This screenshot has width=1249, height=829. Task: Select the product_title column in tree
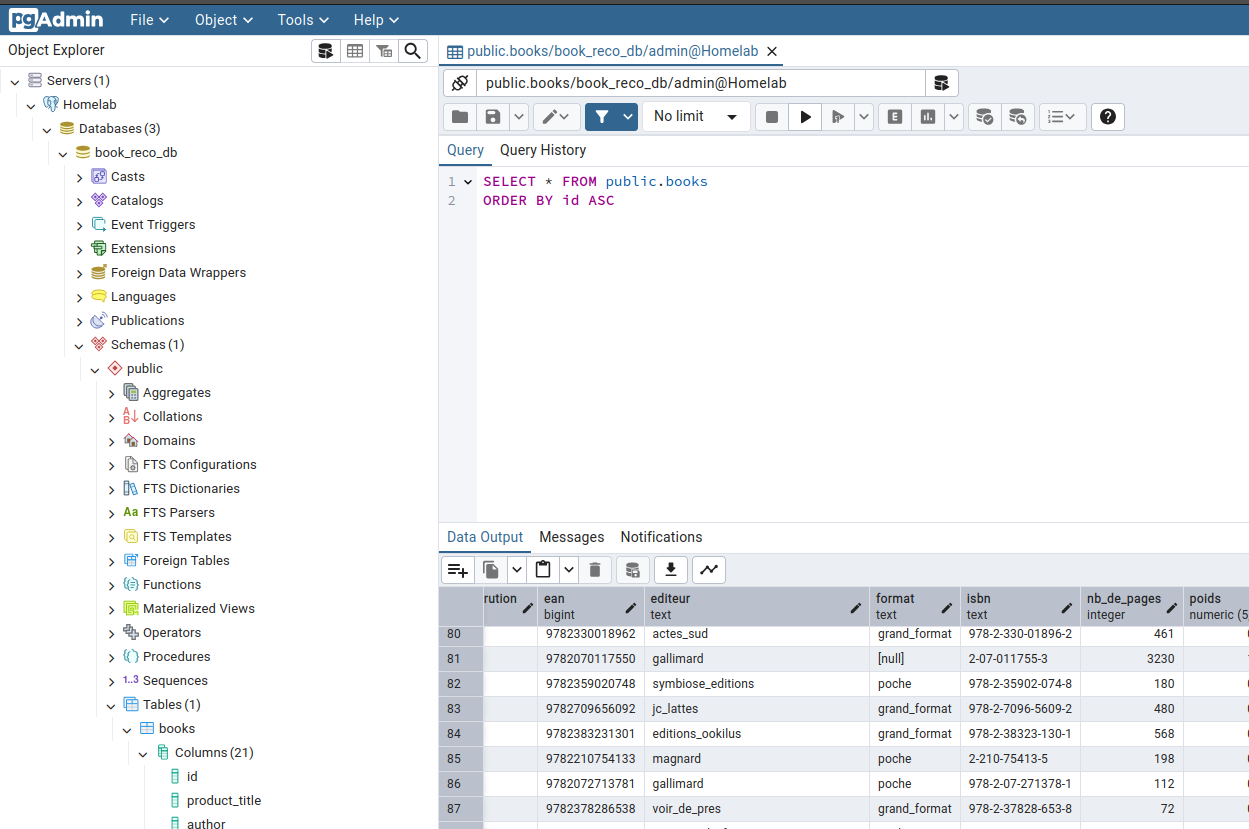pyautogui.click(x=224, y=801)
